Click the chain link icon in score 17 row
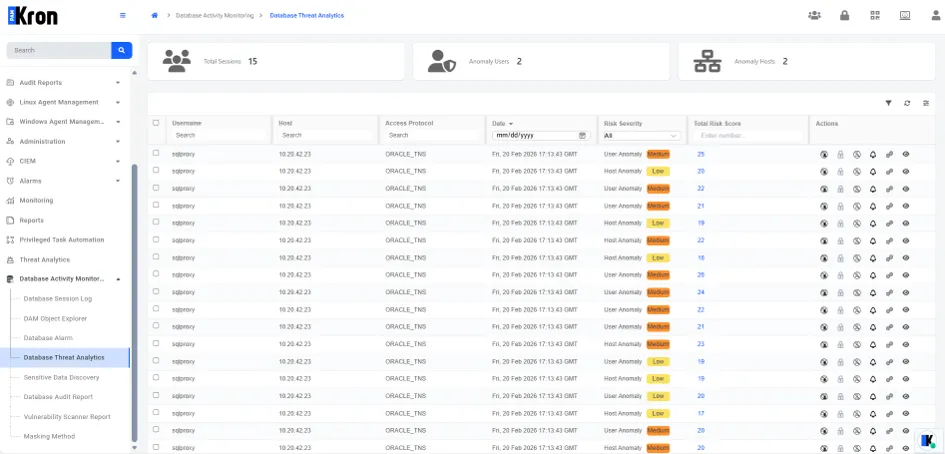 point(889,414)
